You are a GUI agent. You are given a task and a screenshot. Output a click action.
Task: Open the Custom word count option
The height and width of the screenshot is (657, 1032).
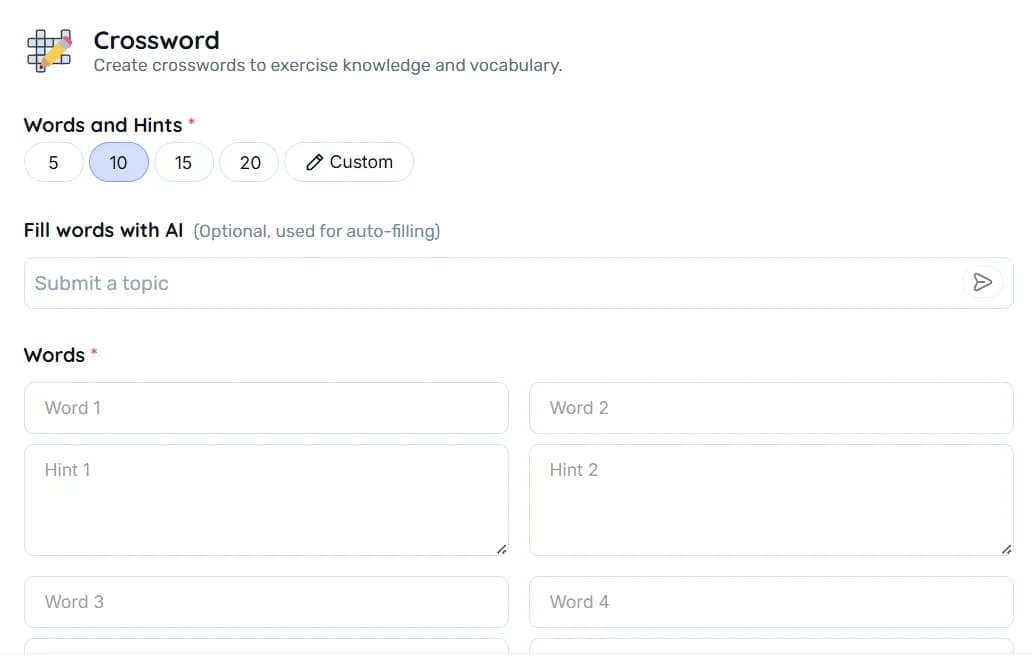click(348, 162)
